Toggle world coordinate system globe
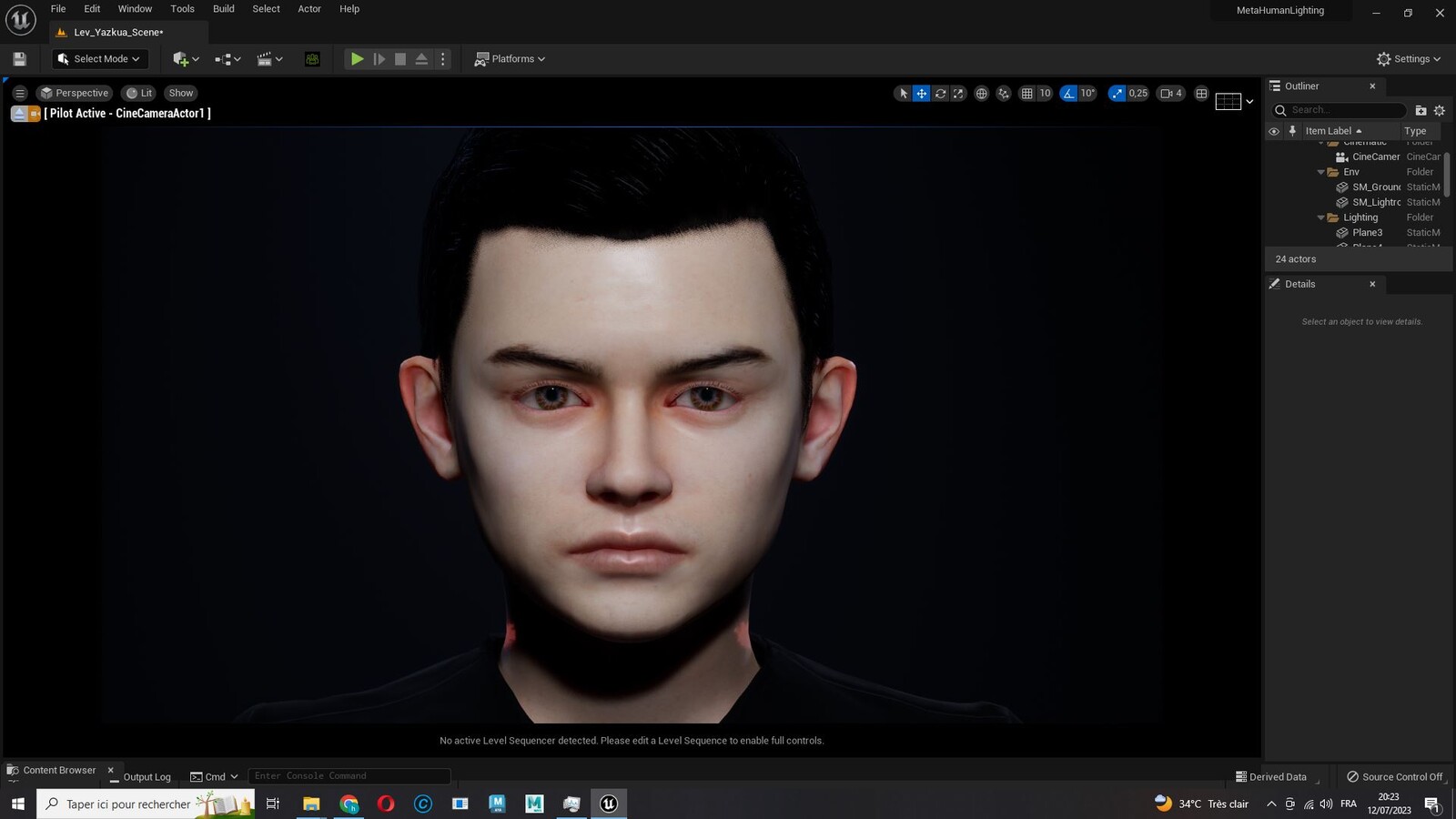The width and height of the screenshot is (1456, 819). click(981, 93)
